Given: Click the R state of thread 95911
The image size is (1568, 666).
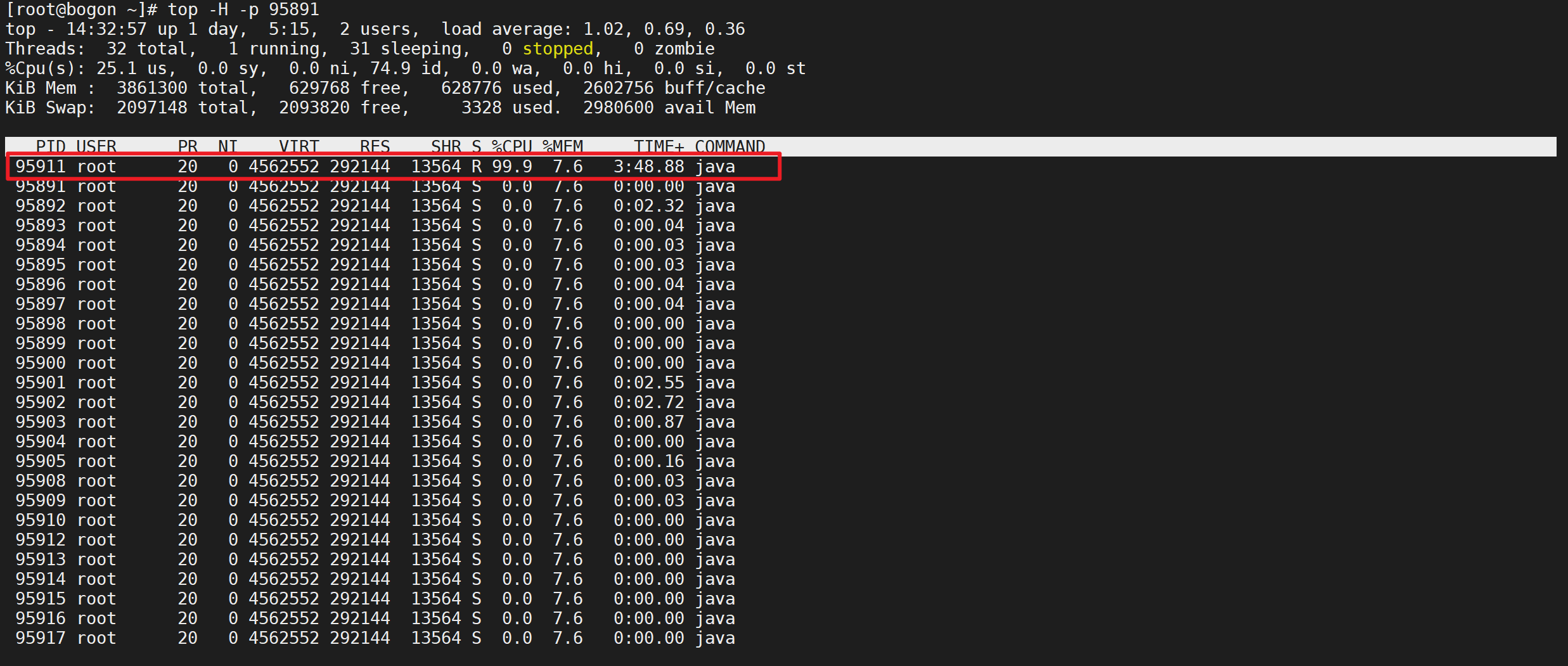Looking at the screenshot, I should tap(477, 167).
